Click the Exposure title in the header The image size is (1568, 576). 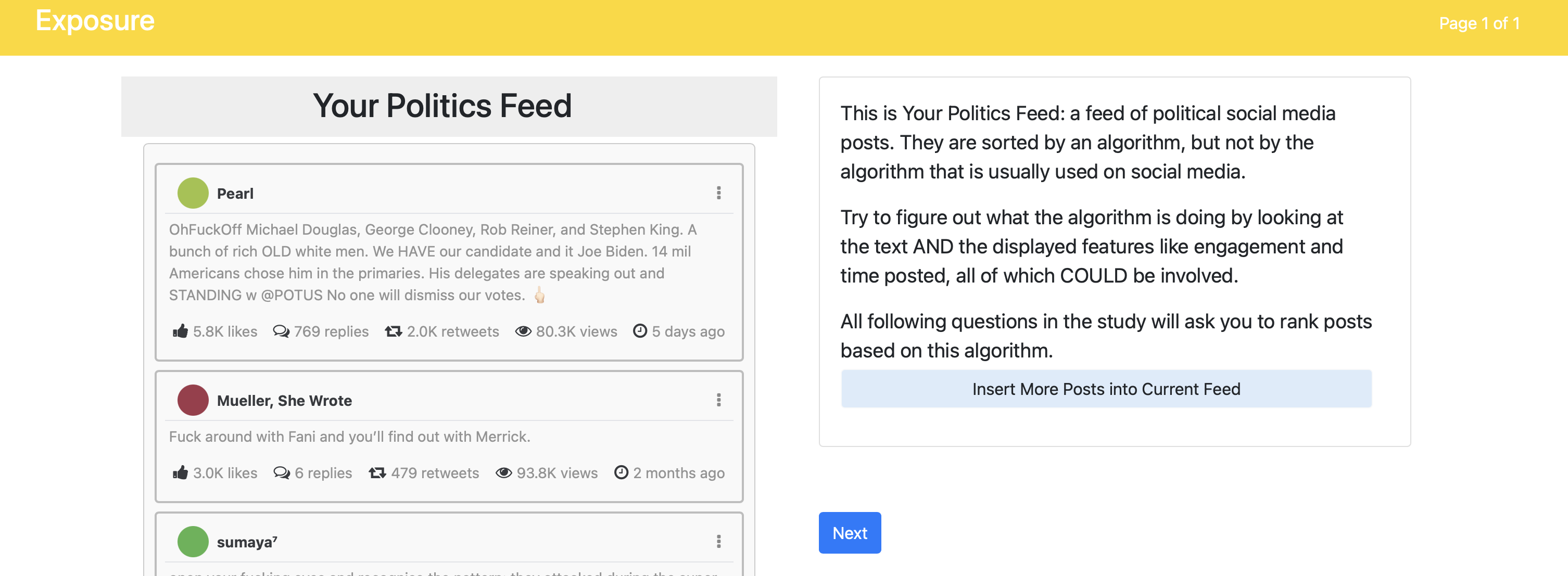(95, 21)
